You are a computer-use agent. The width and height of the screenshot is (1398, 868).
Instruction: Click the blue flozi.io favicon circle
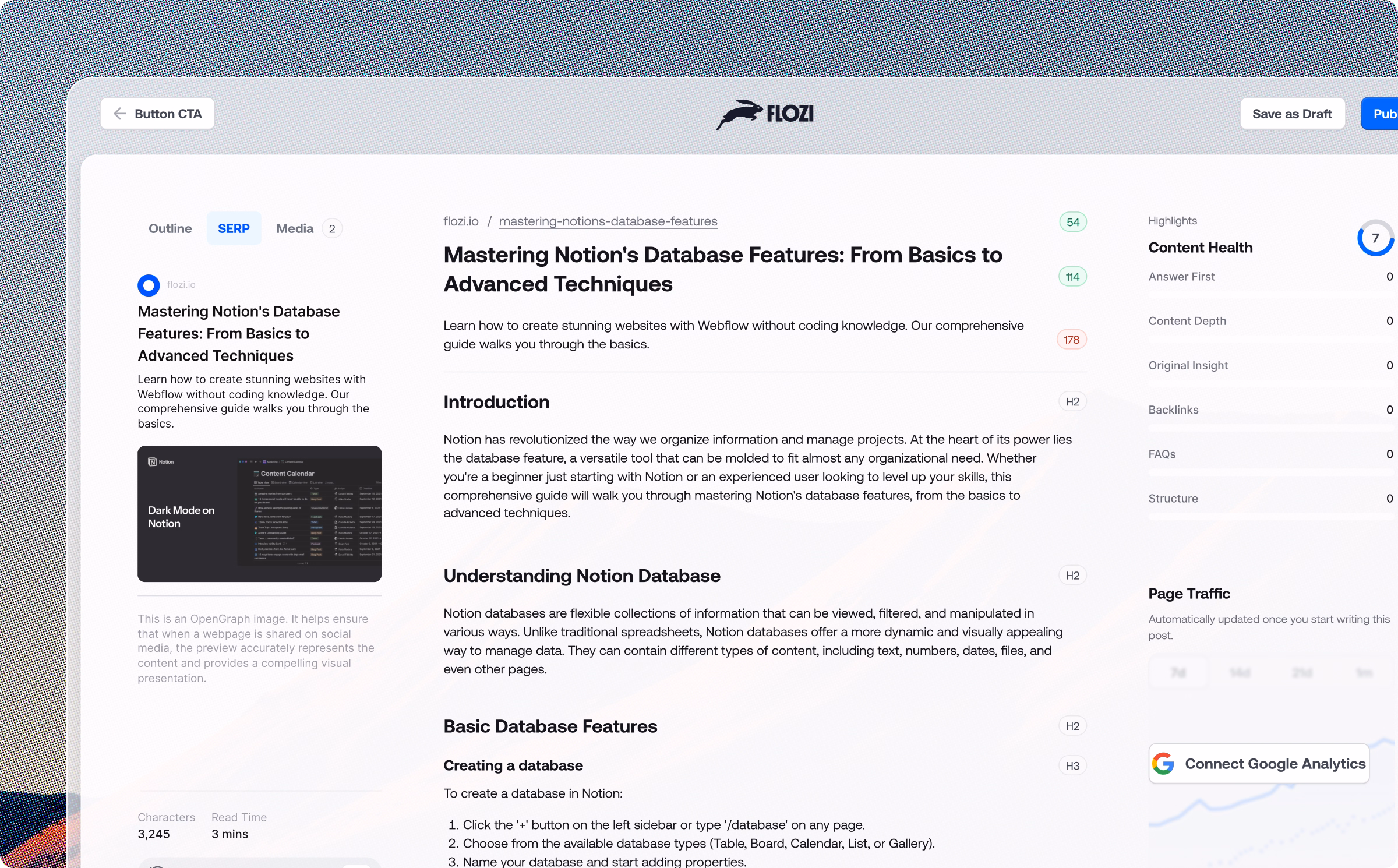point(149,285)
